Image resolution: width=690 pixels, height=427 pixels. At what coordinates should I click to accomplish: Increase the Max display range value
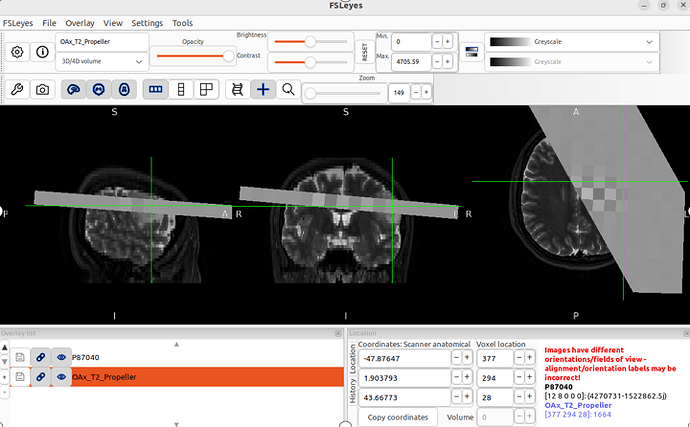click(x=448, y=62)
